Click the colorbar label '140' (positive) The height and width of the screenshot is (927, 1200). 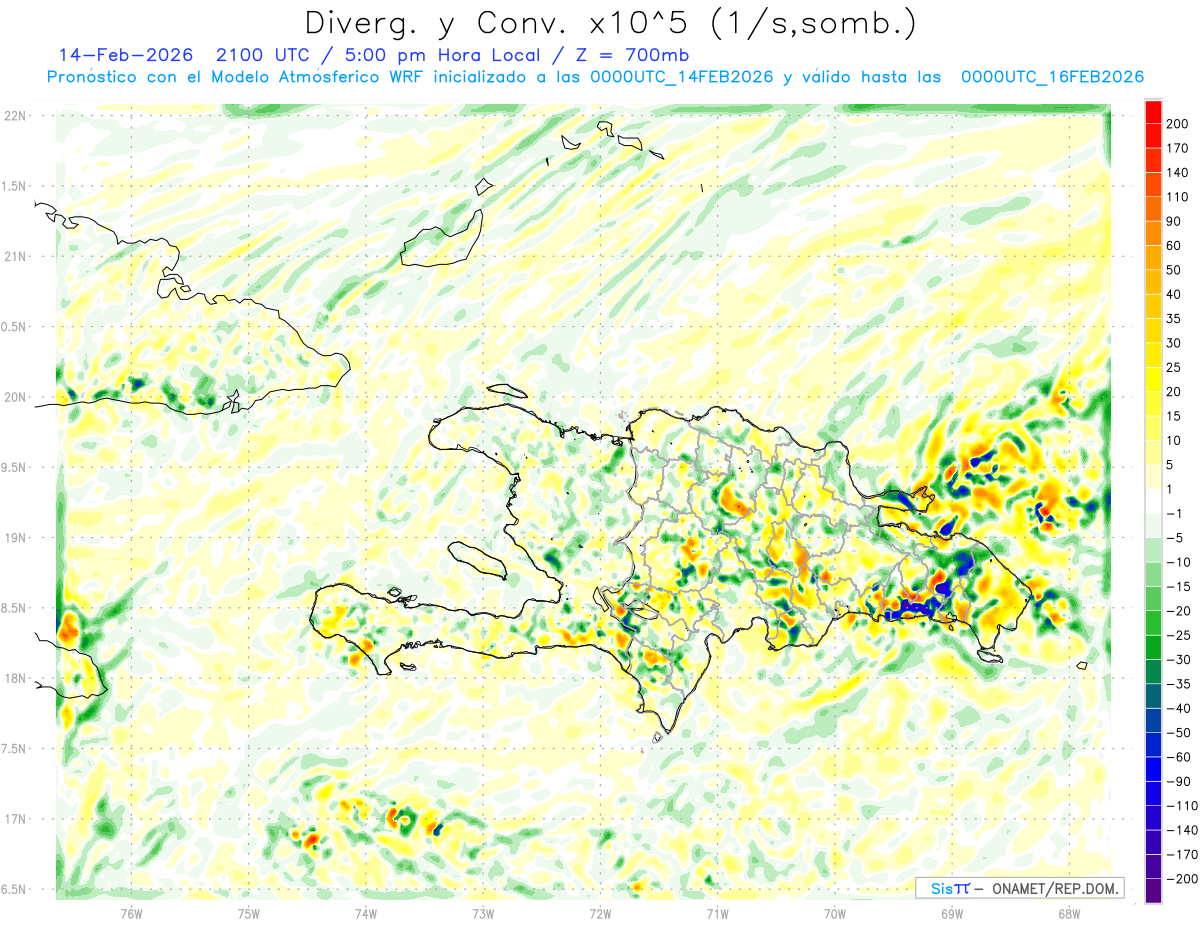(x=1176, y=172)
